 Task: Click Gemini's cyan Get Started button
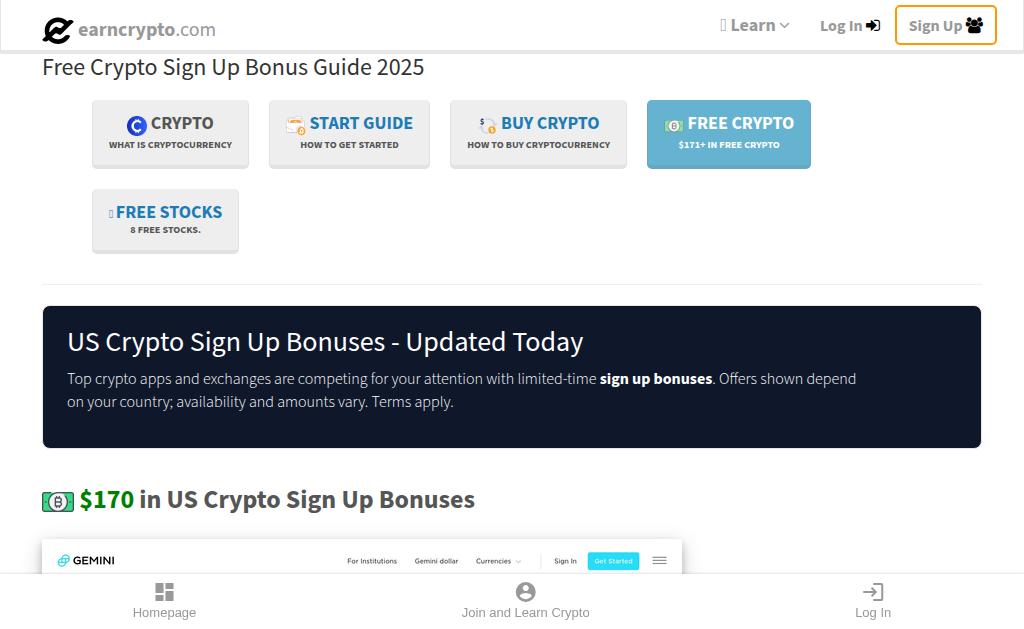[x=613, y=561]
